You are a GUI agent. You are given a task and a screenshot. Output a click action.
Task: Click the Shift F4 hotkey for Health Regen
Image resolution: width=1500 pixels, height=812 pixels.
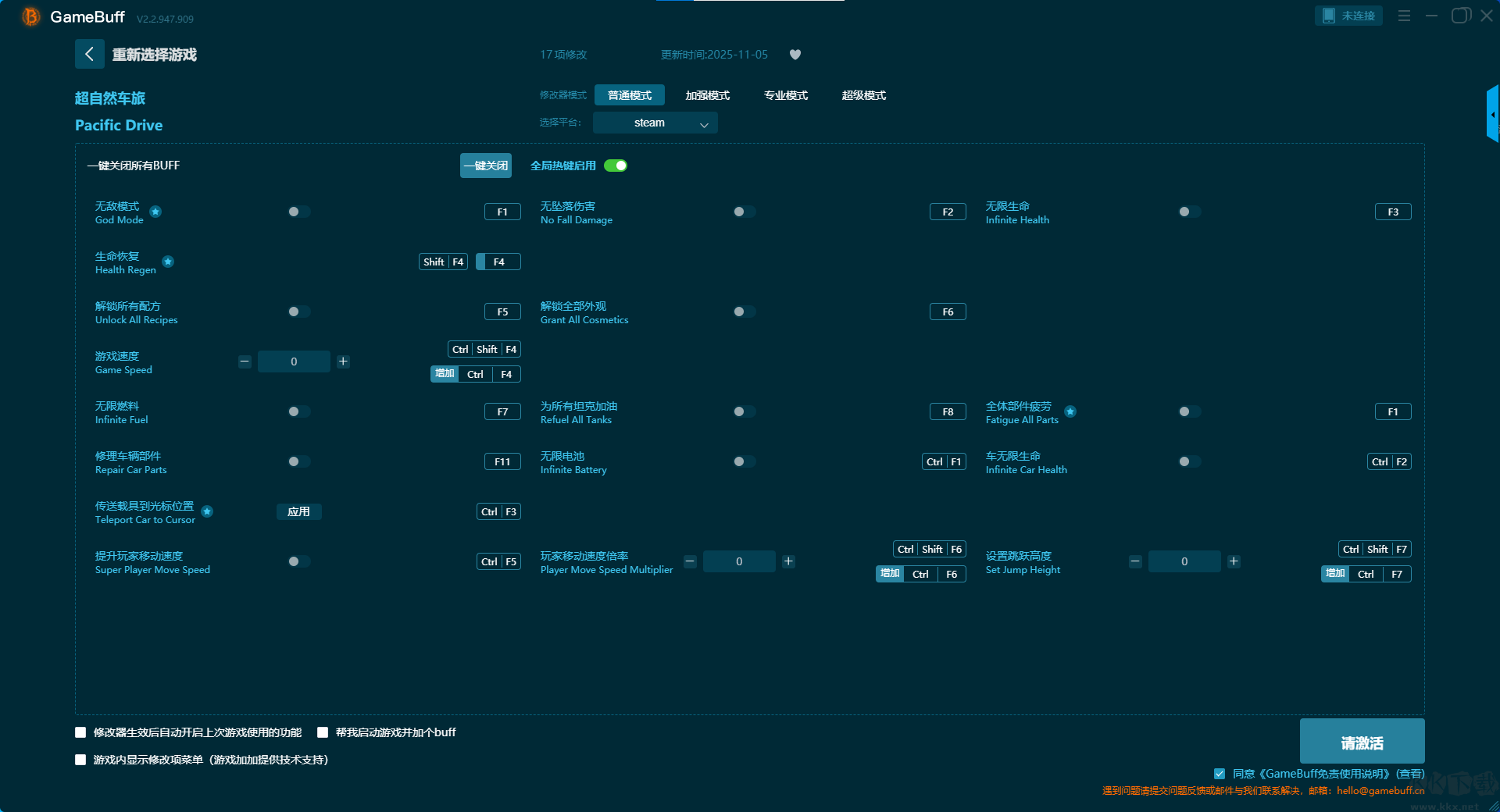tap(444, 262)
